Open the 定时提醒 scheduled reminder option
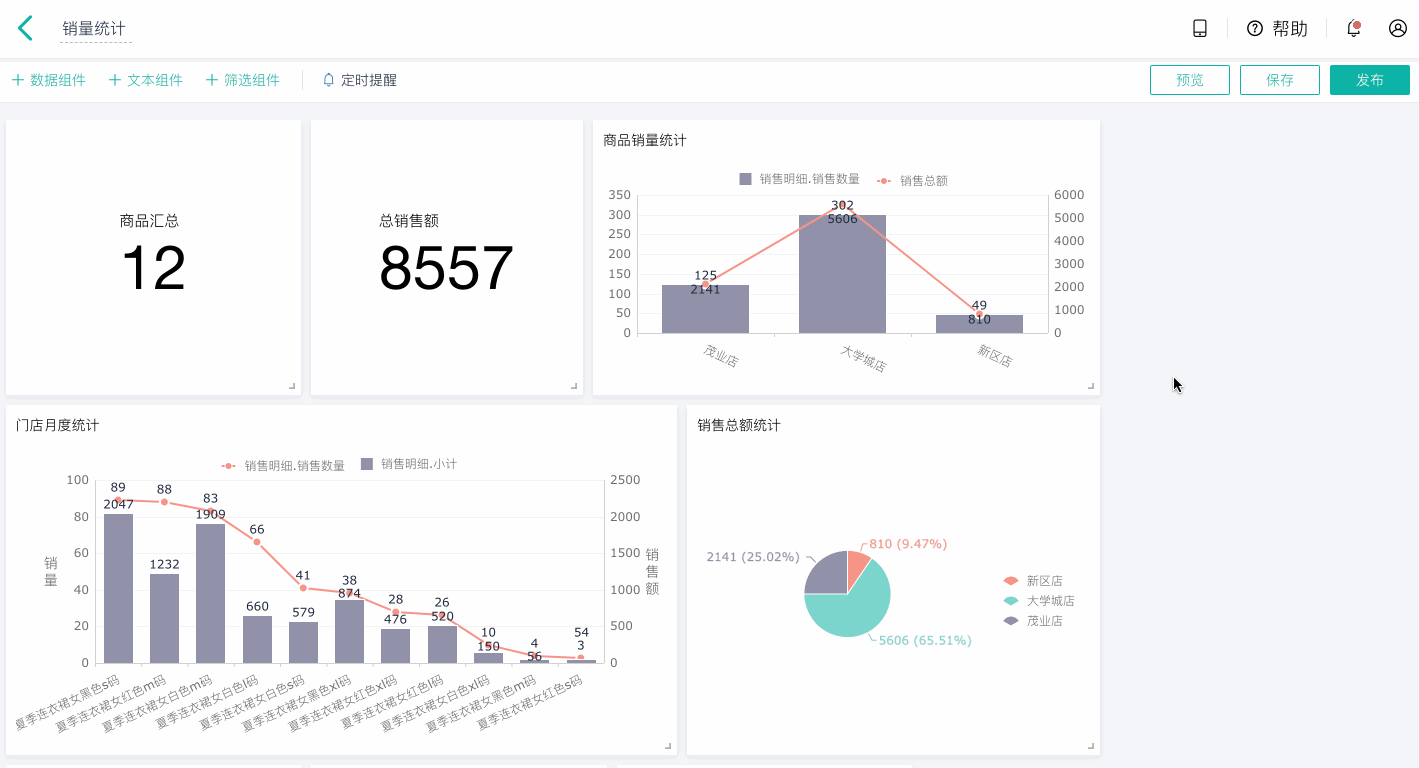This screenshot has width=1419, height=768. click(368, 79)
